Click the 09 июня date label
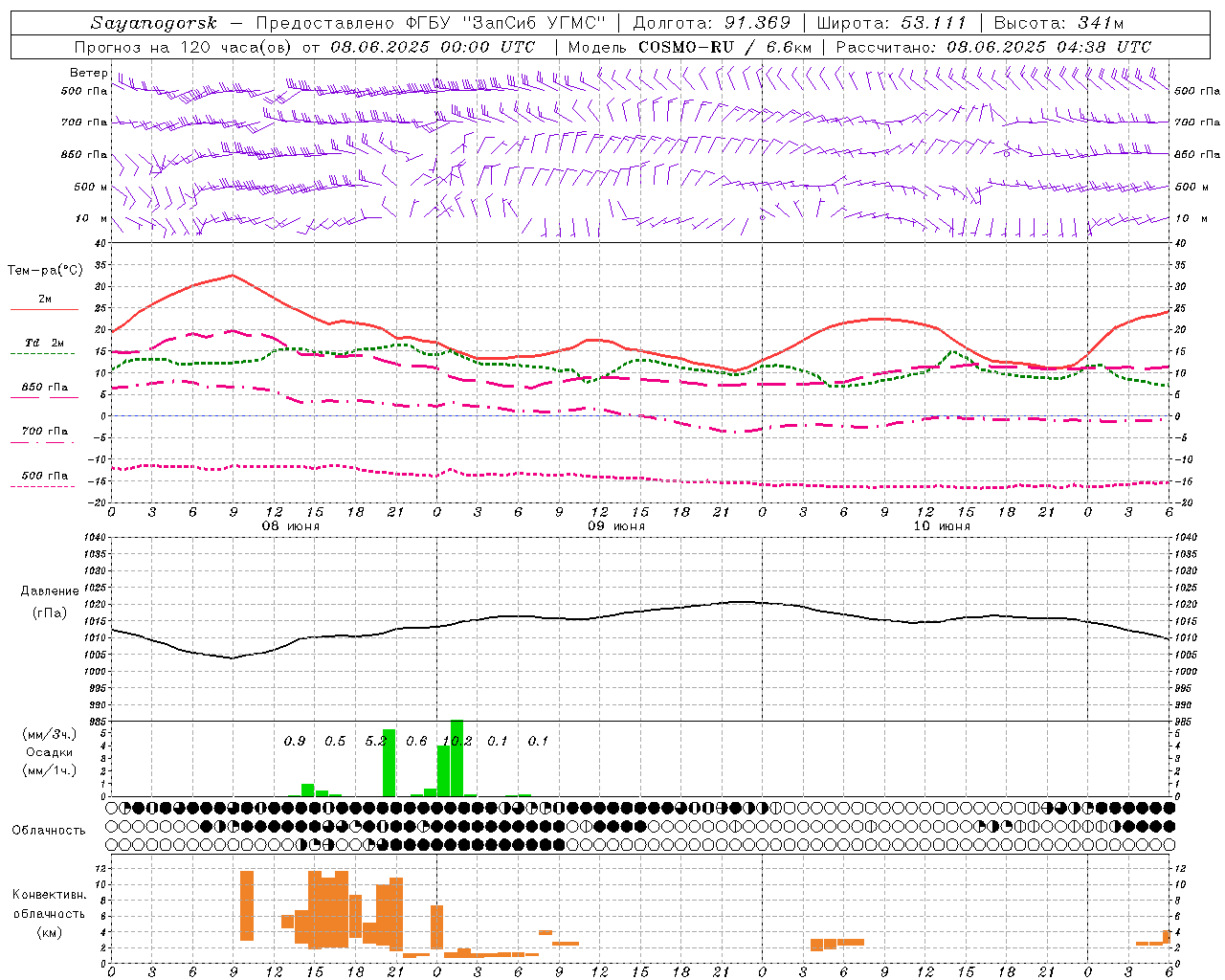This screenshot has height=980, width=1225. (615, 526)
